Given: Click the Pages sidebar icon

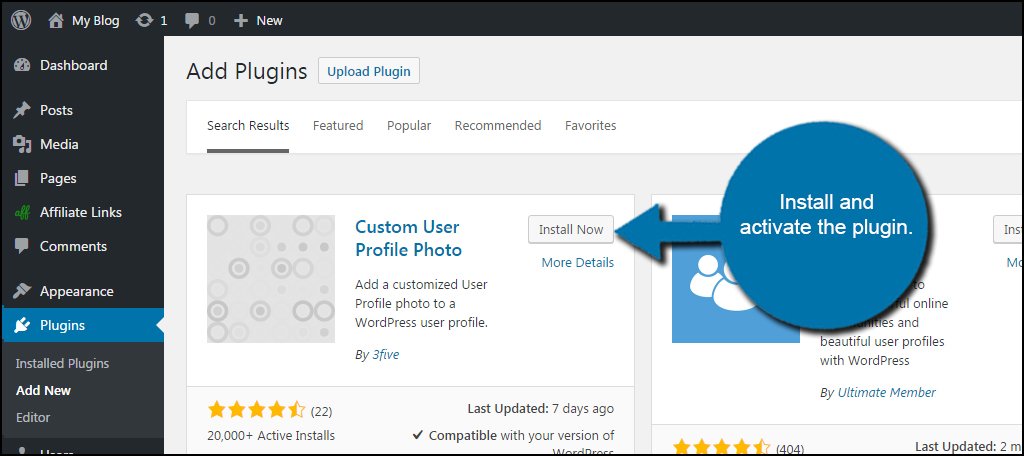Looking at the screenshot, I should point(22,178).
